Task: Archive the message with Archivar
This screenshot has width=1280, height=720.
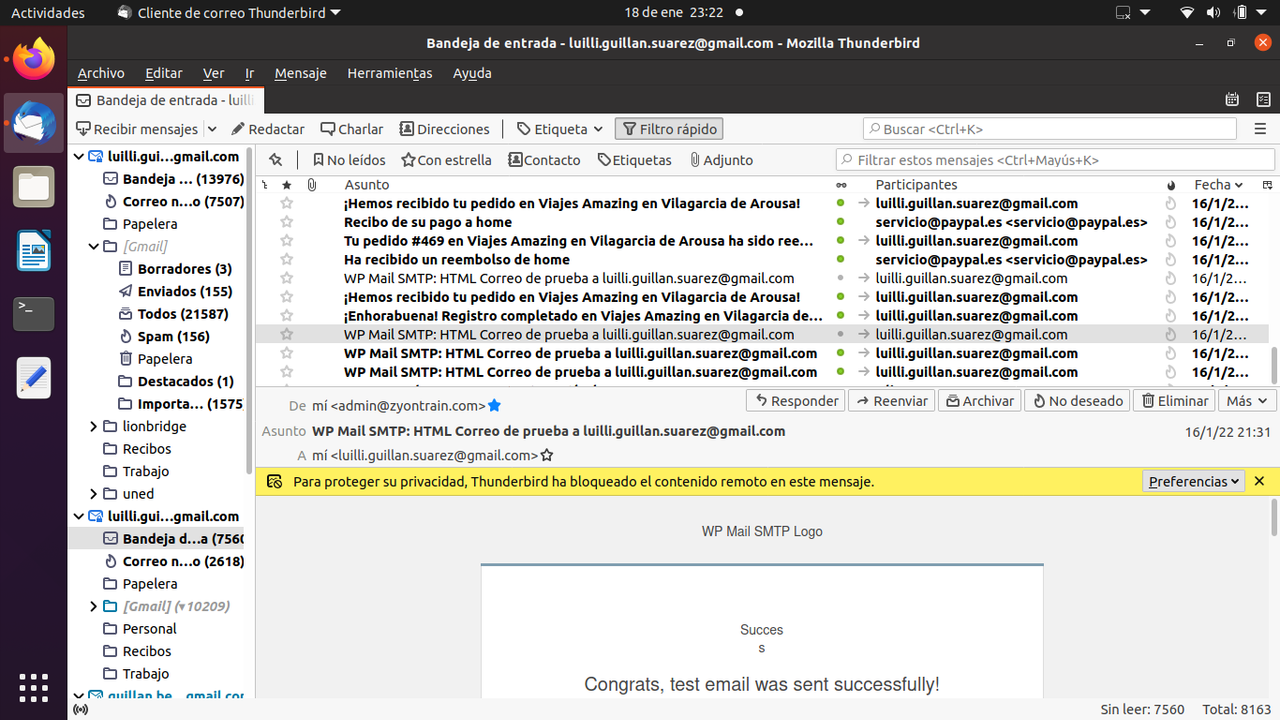Action: (980, 401)
